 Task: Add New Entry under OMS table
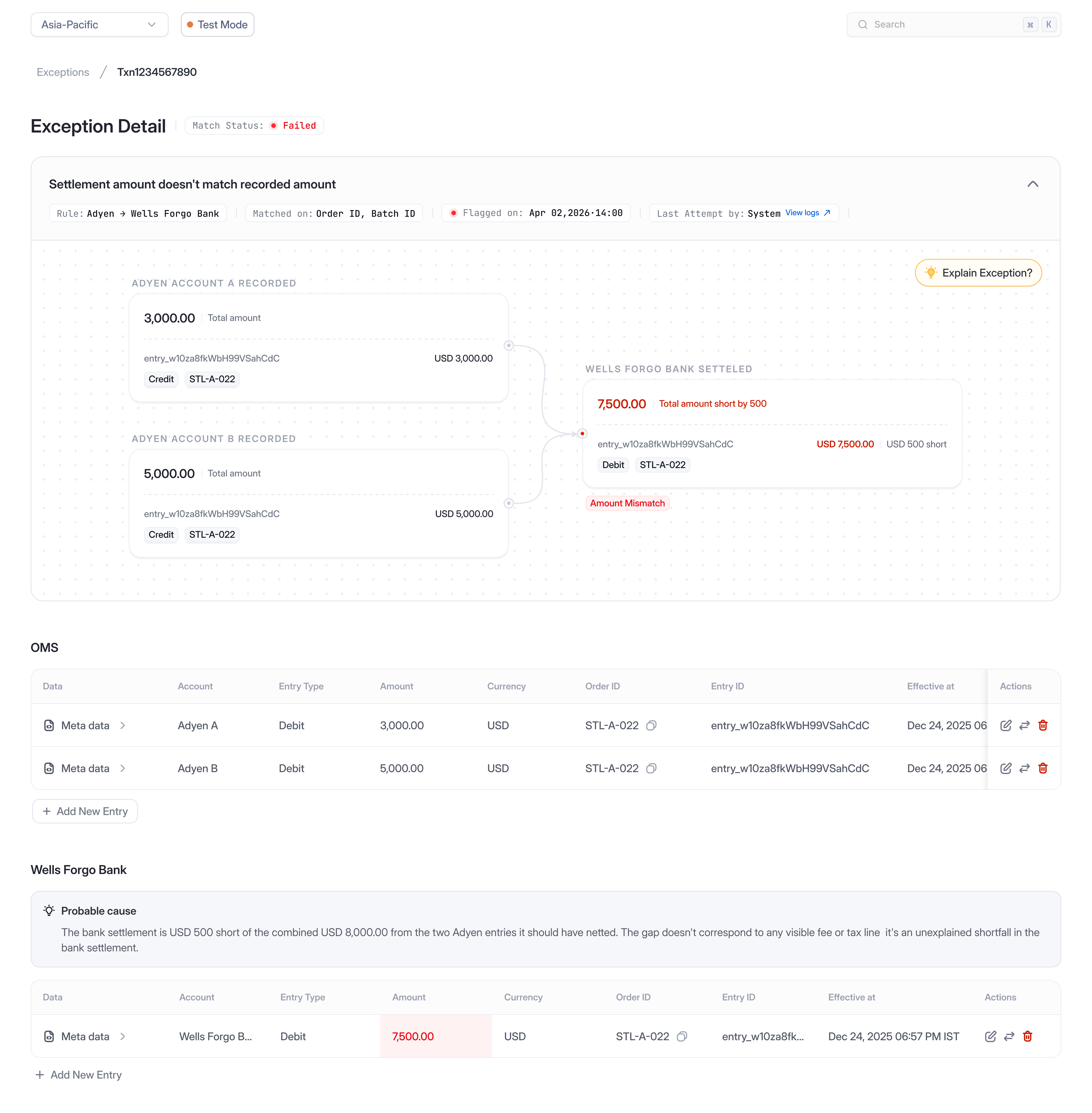85,811
